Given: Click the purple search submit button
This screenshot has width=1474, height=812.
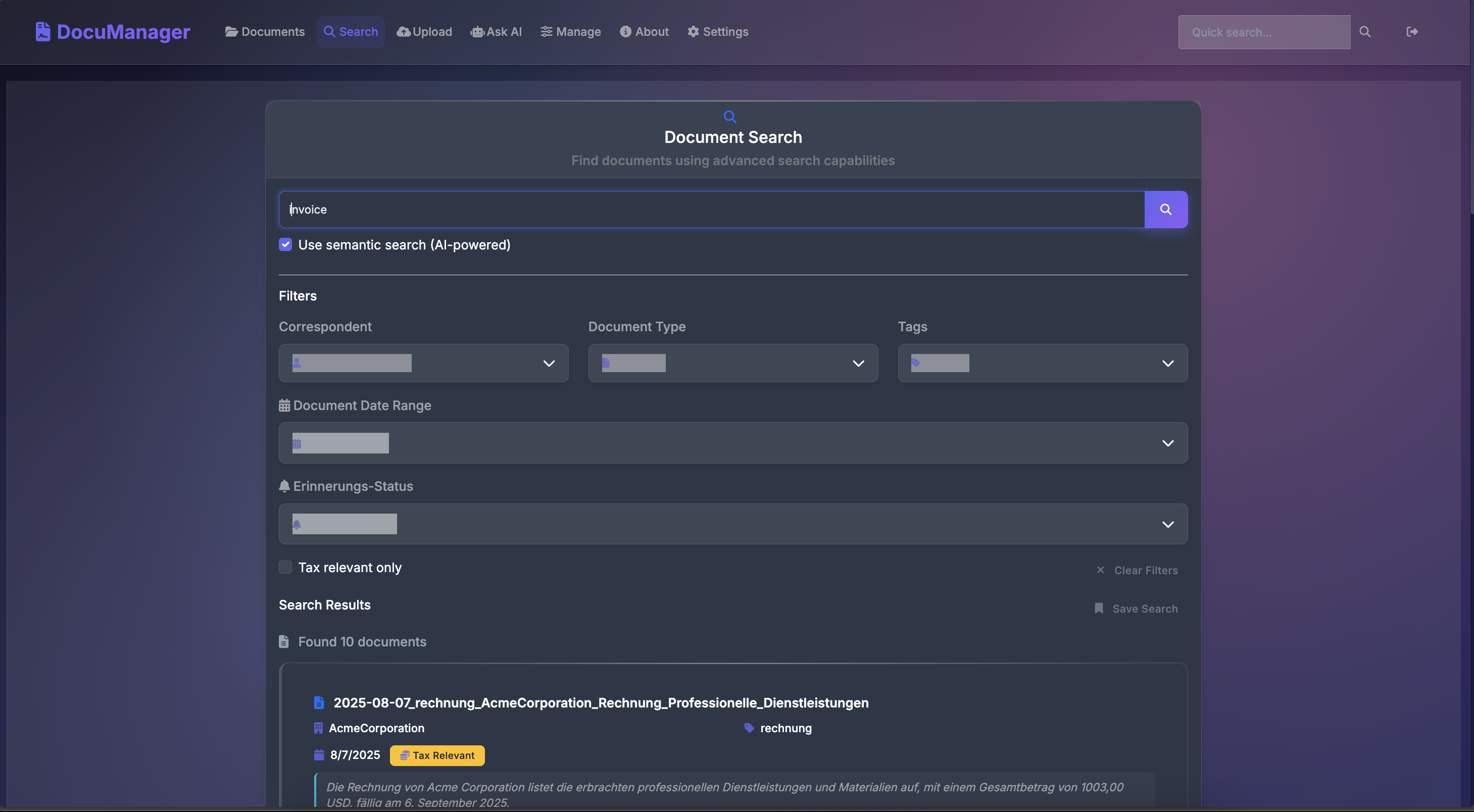Looking at the screenshot, I should (1165, 209).
